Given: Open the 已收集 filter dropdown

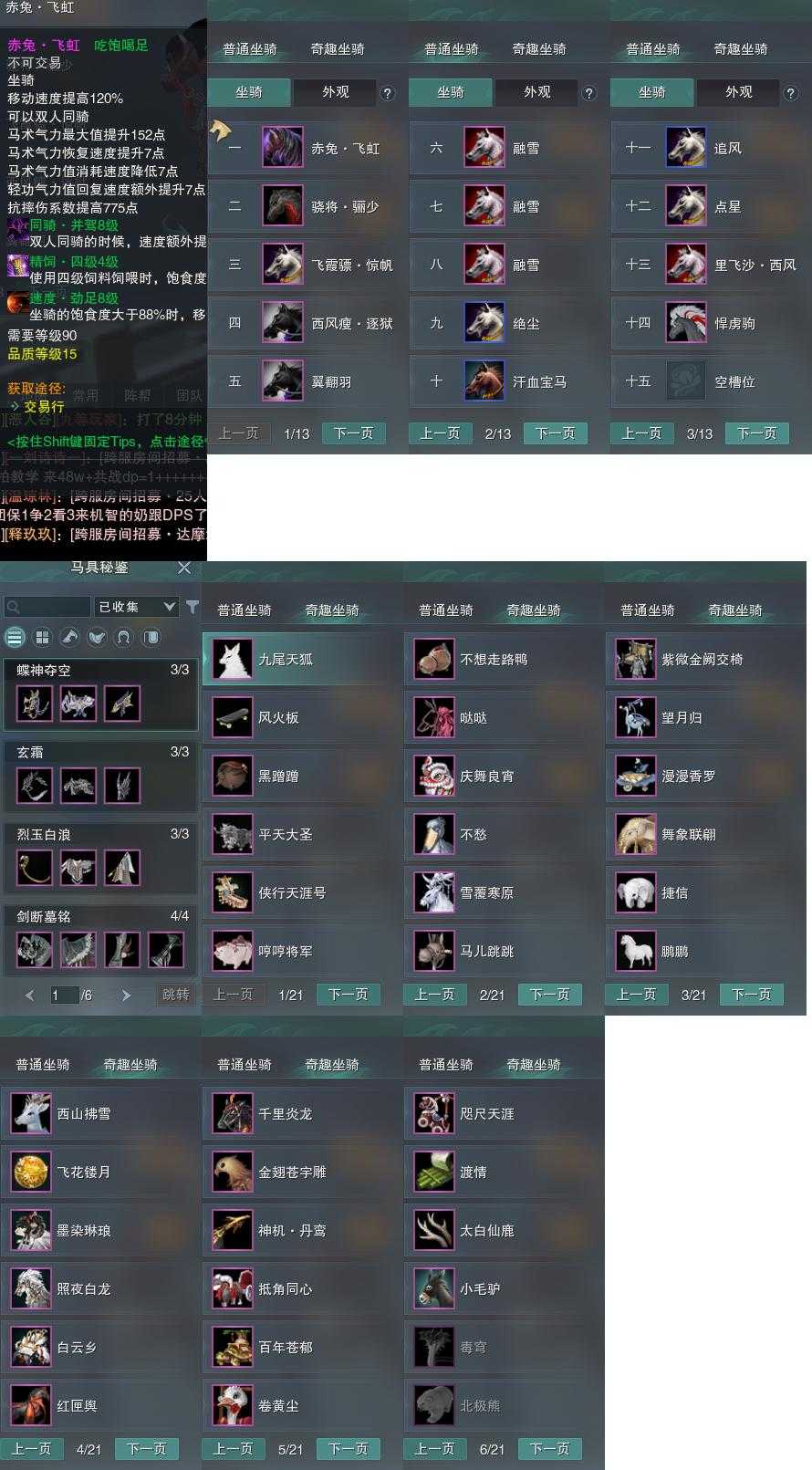Looking at the screenshot, I should (x=136, y=607).
